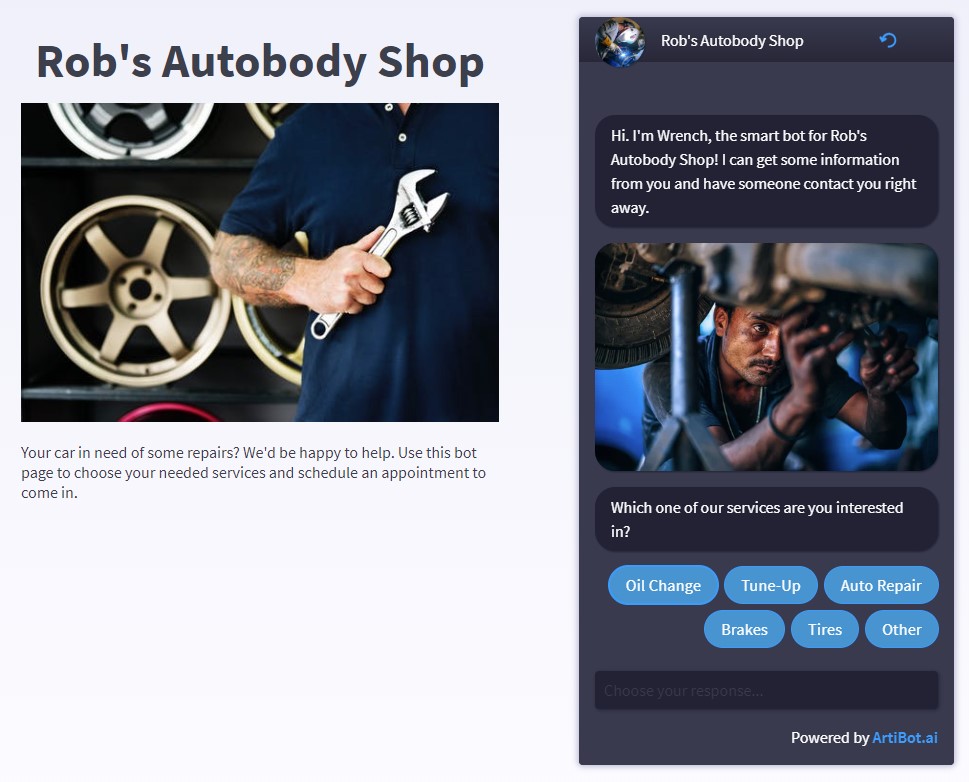The width and height of the screenshot is (969, 782).
Task: Focus the 'Choose your response' input field
Action: point(766,691)
